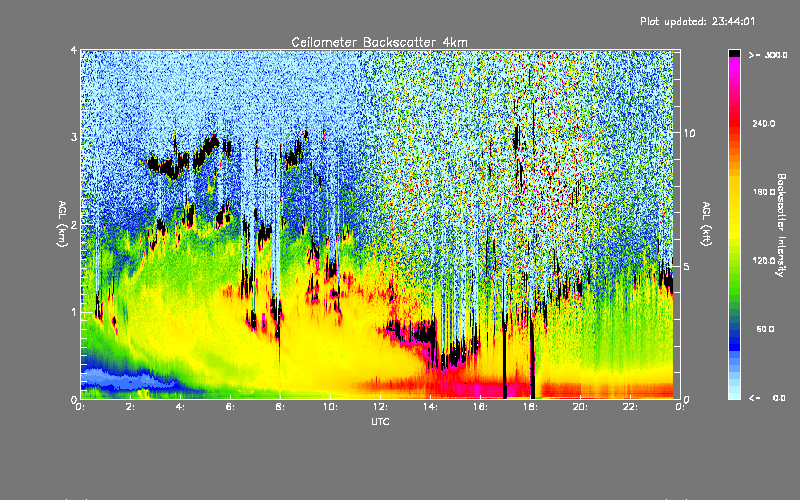Click the "10:" tick on the UTC axis
Screen dimensions: 800x500
click(330, 407)
